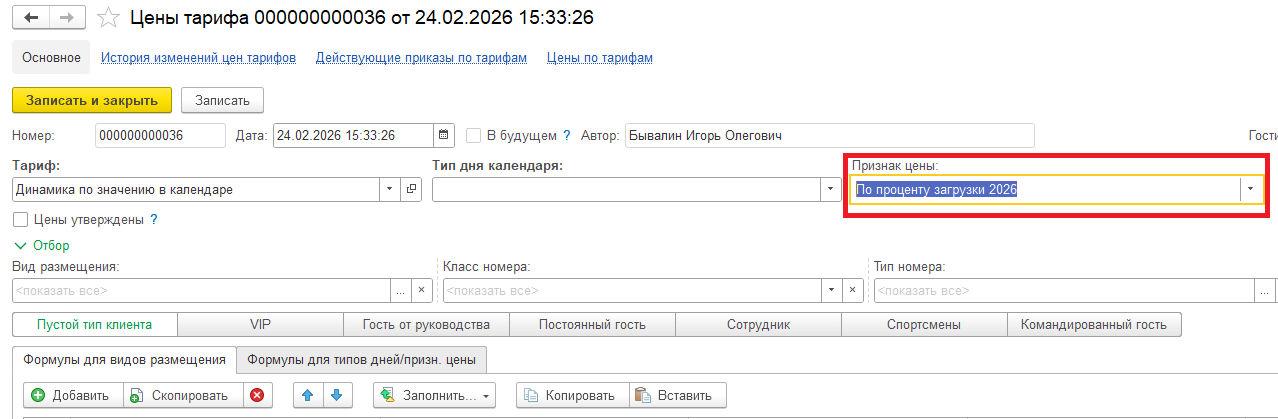Select the Постоянный гость client type
1278x419 pixels.
click(592, 324)
